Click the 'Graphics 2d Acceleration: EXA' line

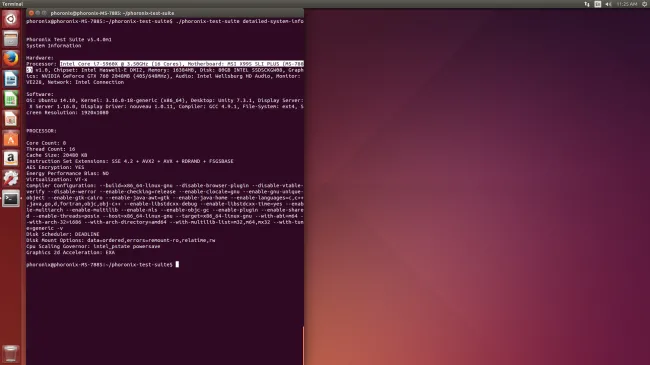(70, 252)
